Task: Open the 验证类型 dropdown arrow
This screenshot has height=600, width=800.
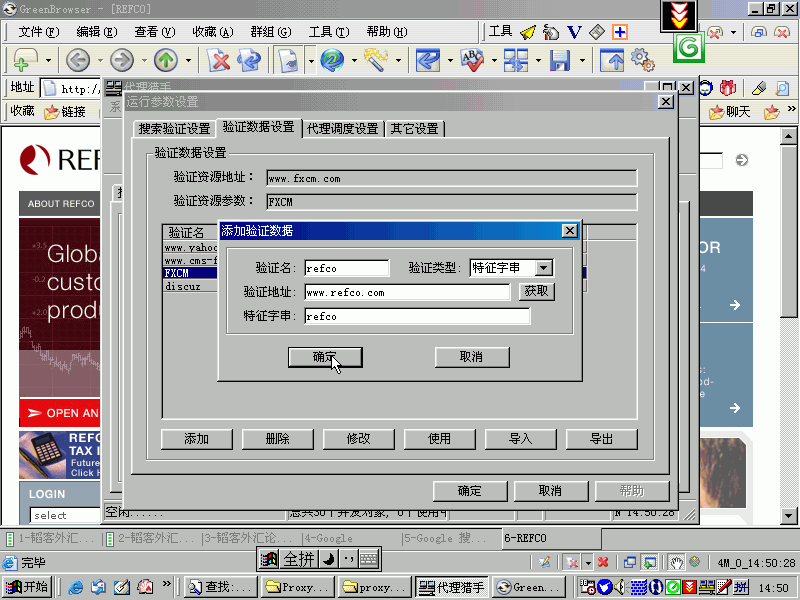Action: (x=544, y=268)
